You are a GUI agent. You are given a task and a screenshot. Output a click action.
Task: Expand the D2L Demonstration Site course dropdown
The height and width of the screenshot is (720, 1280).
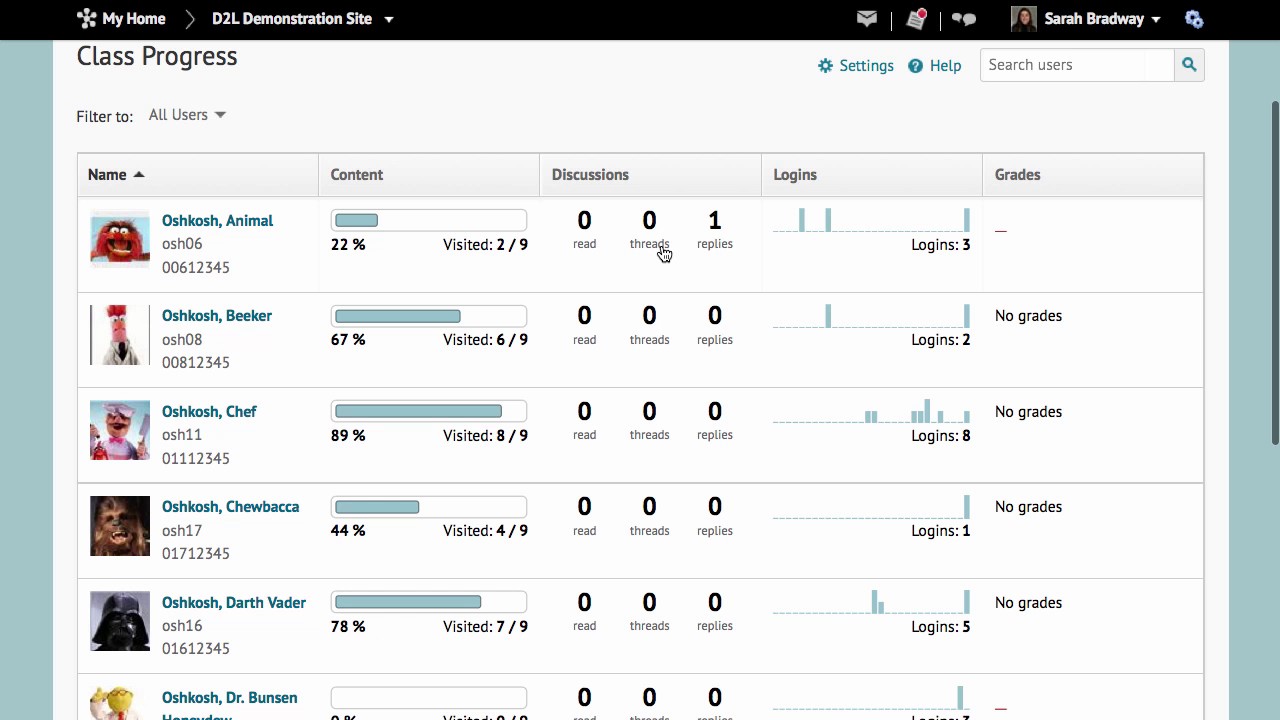point(389,19)
